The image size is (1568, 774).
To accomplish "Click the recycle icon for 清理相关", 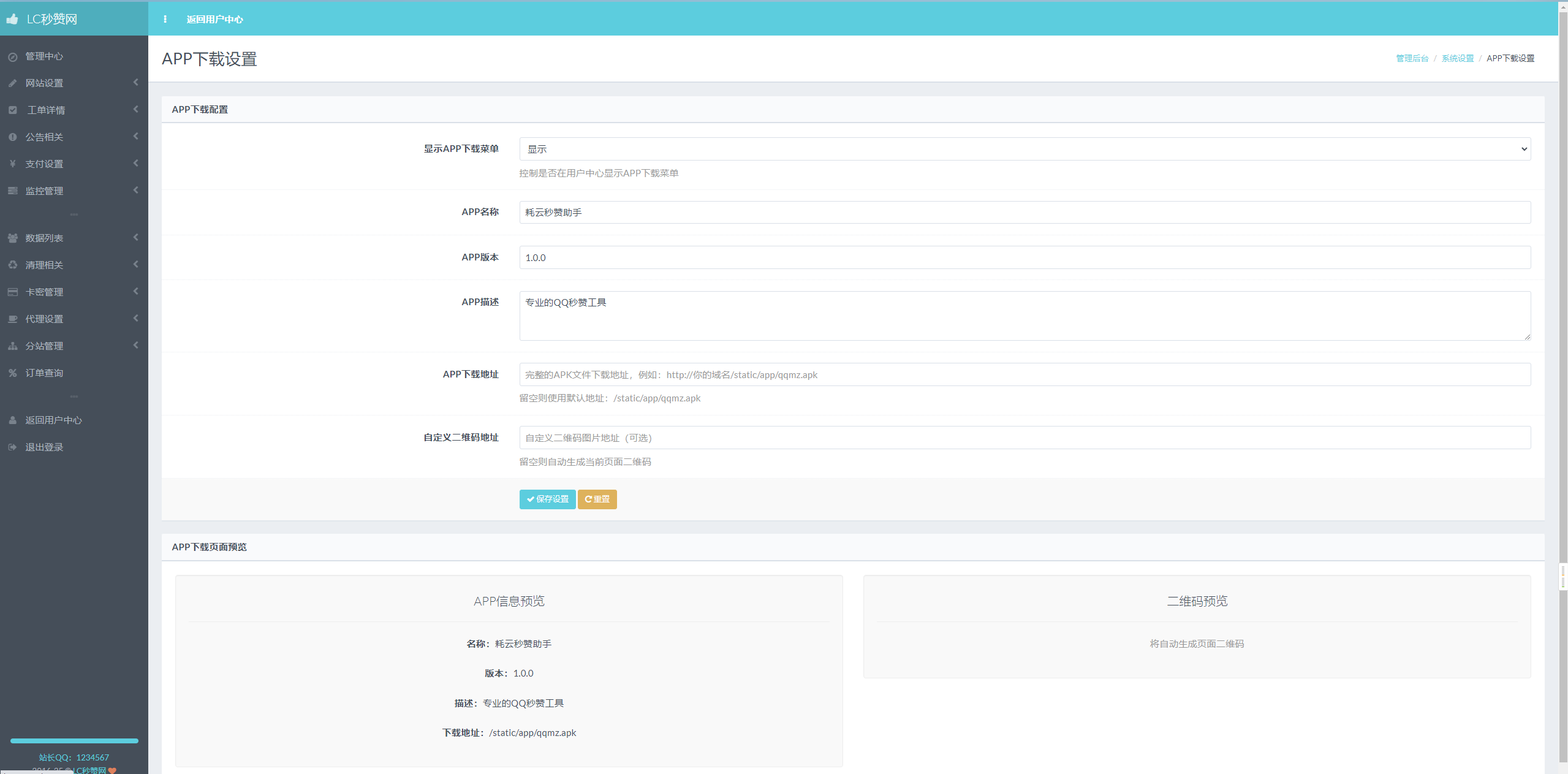I will 12,265.
